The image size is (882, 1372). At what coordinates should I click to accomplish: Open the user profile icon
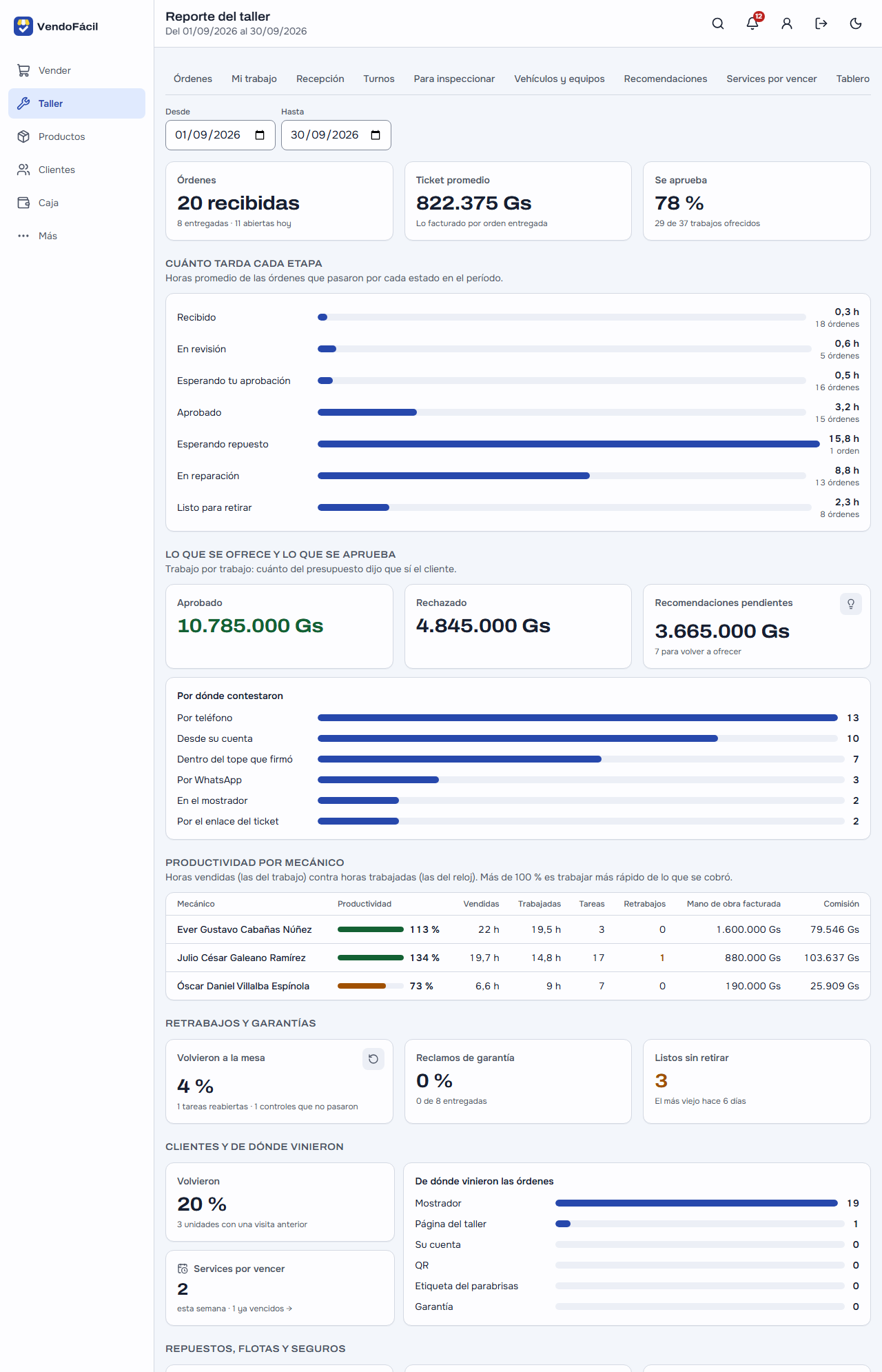pyautogui.click(x=787, y=23)
